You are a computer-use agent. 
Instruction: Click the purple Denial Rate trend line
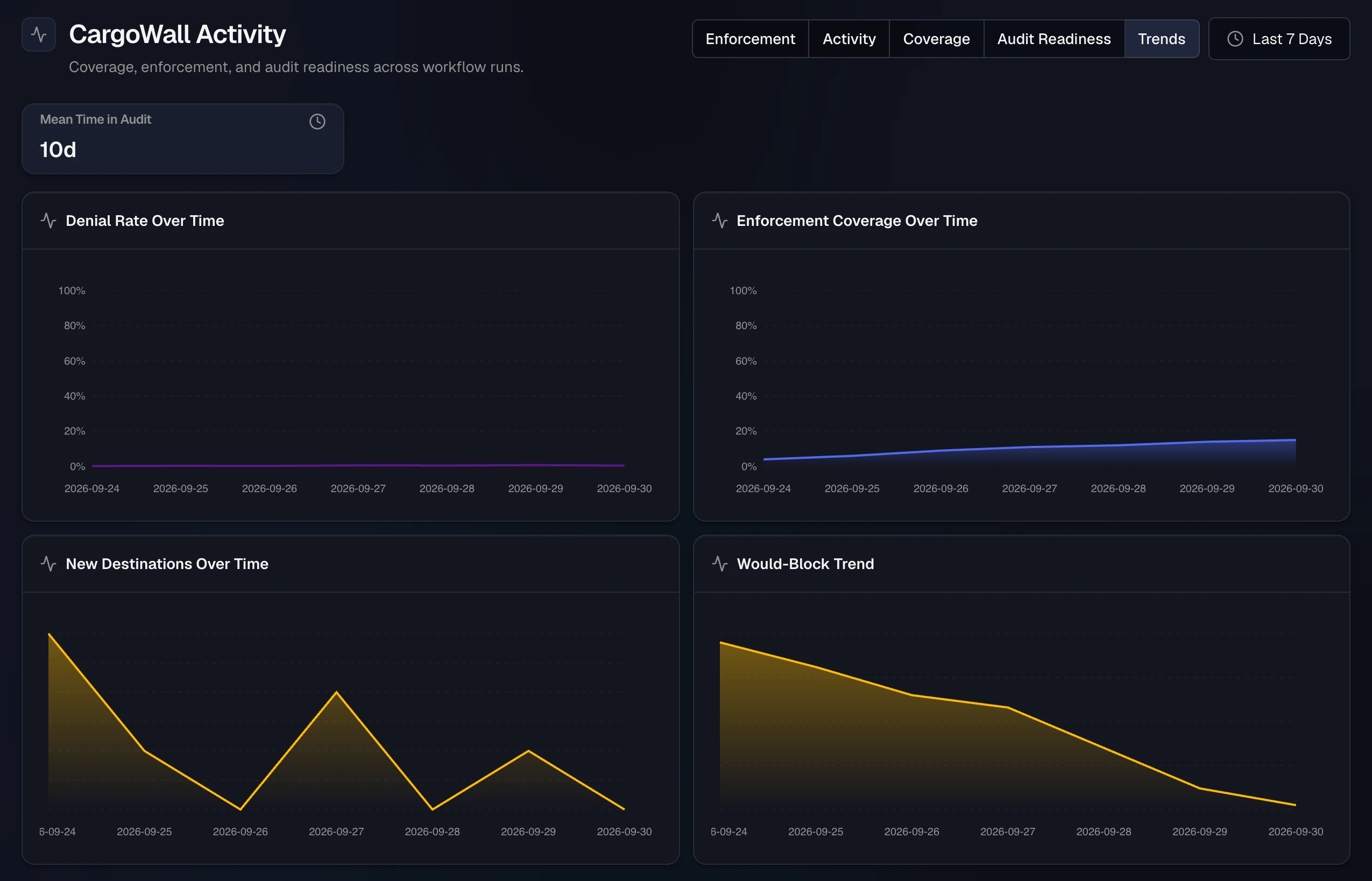point(358,465)
